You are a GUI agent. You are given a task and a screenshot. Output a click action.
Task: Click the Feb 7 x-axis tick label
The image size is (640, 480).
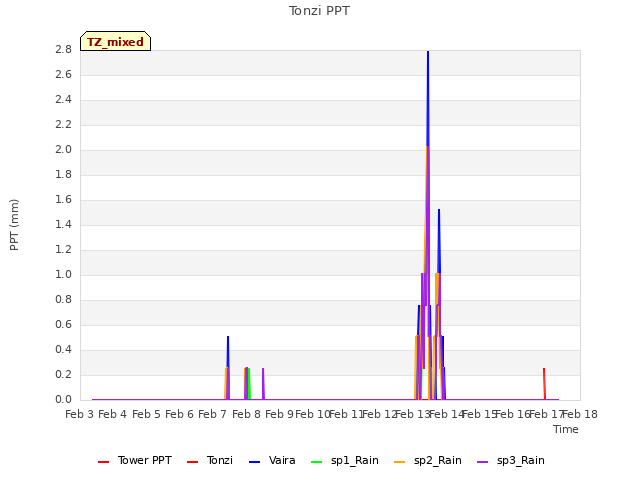(213, 414)
